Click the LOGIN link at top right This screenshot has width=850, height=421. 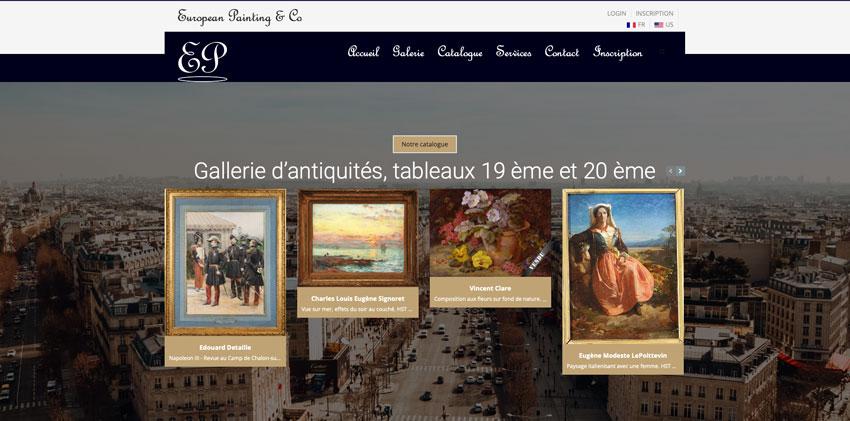616,14
